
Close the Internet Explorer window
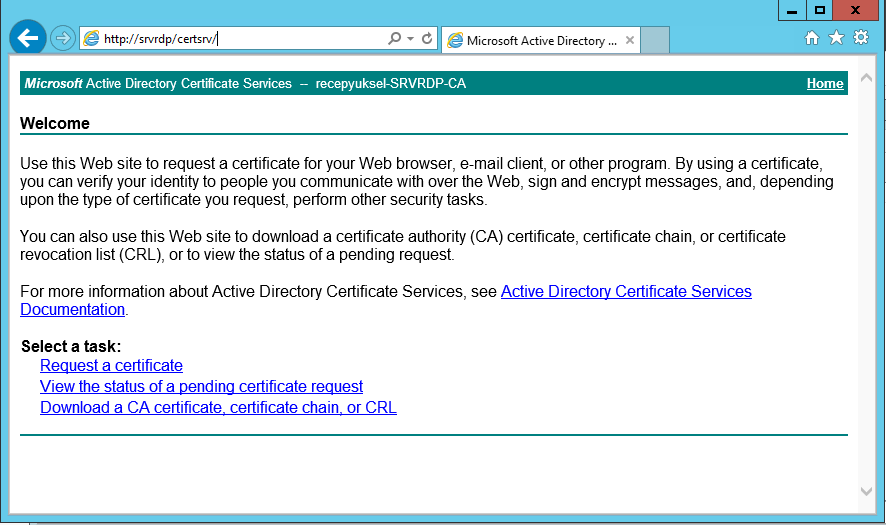point(855,10)
